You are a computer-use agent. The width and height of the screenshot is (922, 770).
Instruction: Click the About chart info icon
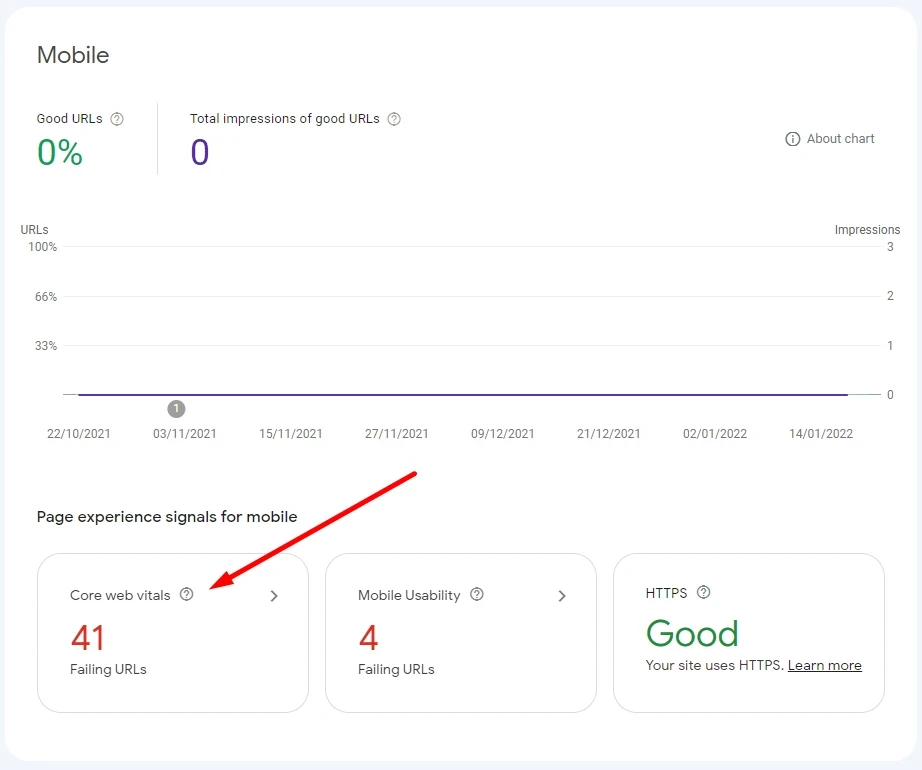click(793, 139)
